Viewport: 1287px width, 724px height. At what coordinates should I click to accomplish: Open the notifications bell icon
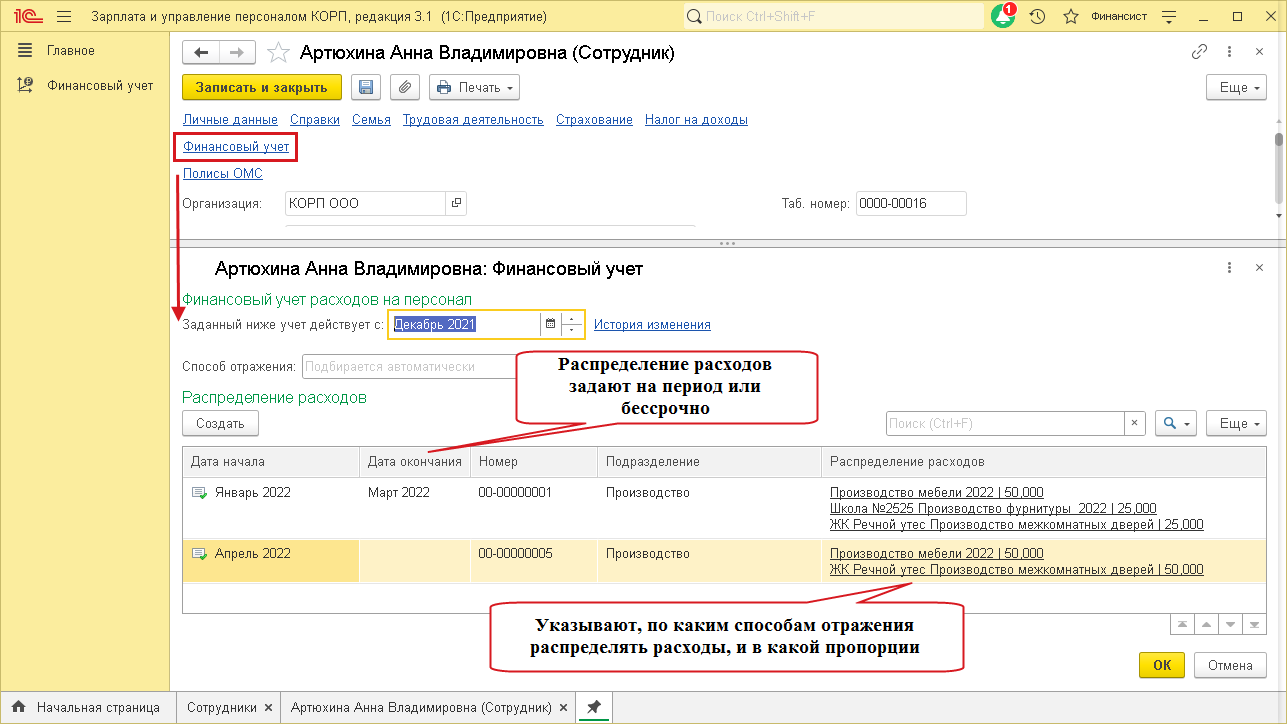1003,17
